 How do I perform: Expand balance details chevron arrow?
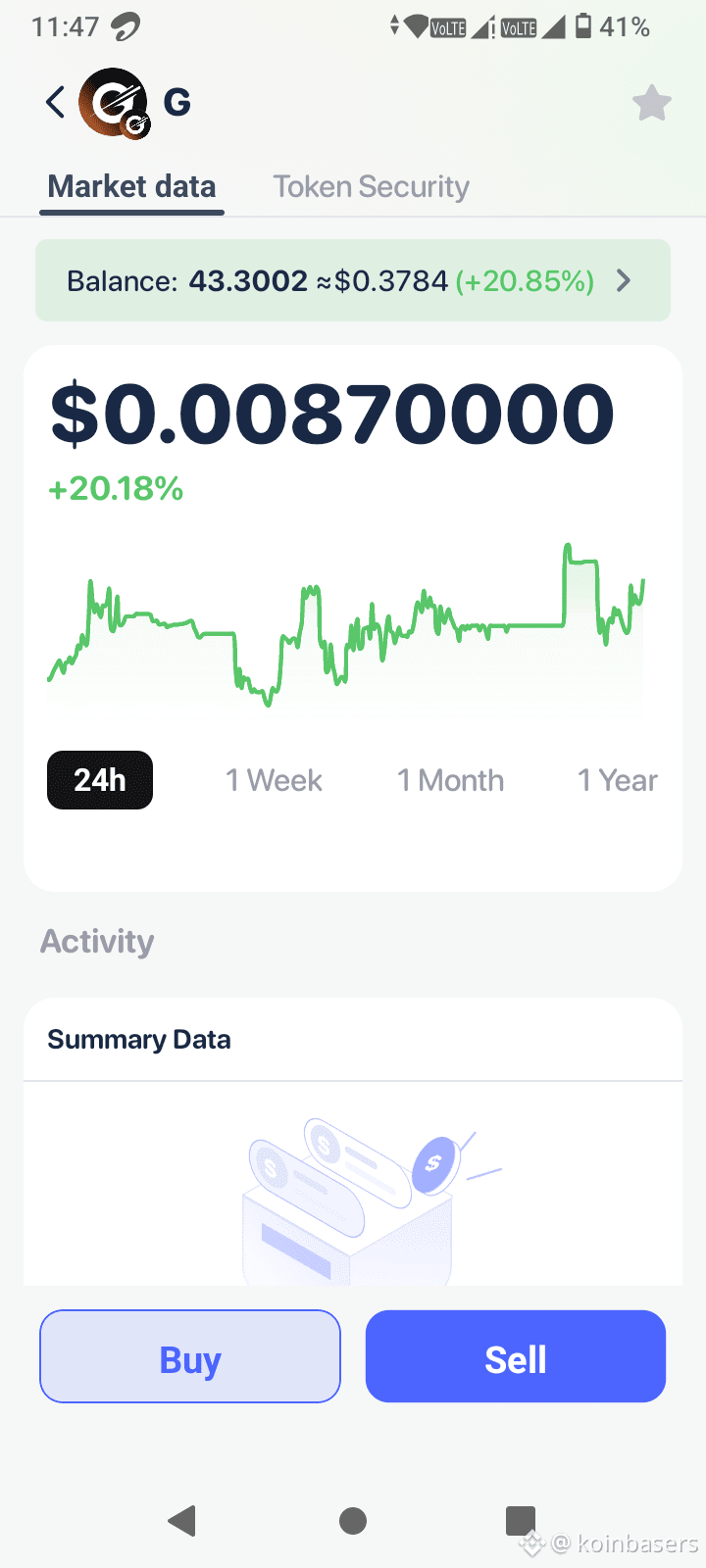click(624, 281)
